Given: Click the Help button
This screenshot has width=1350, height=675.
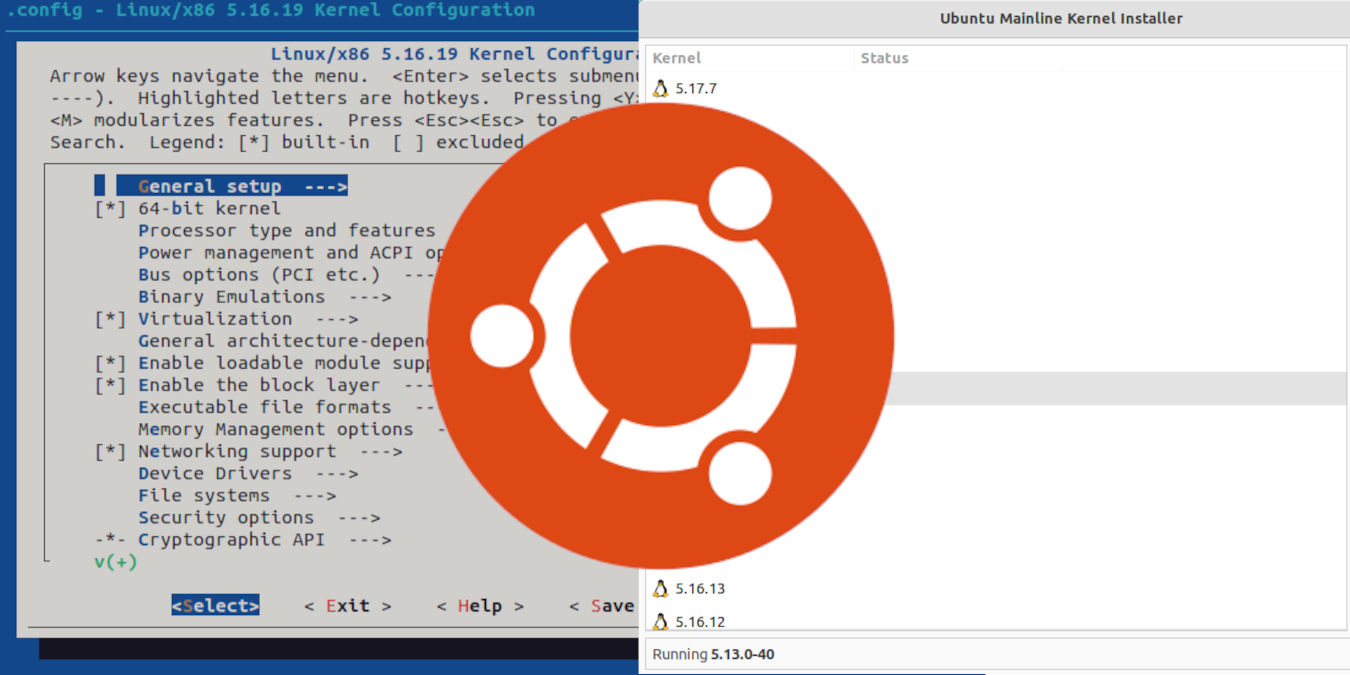Looking at the screenshot, I should pyautogui.click(x=479, y=605).
